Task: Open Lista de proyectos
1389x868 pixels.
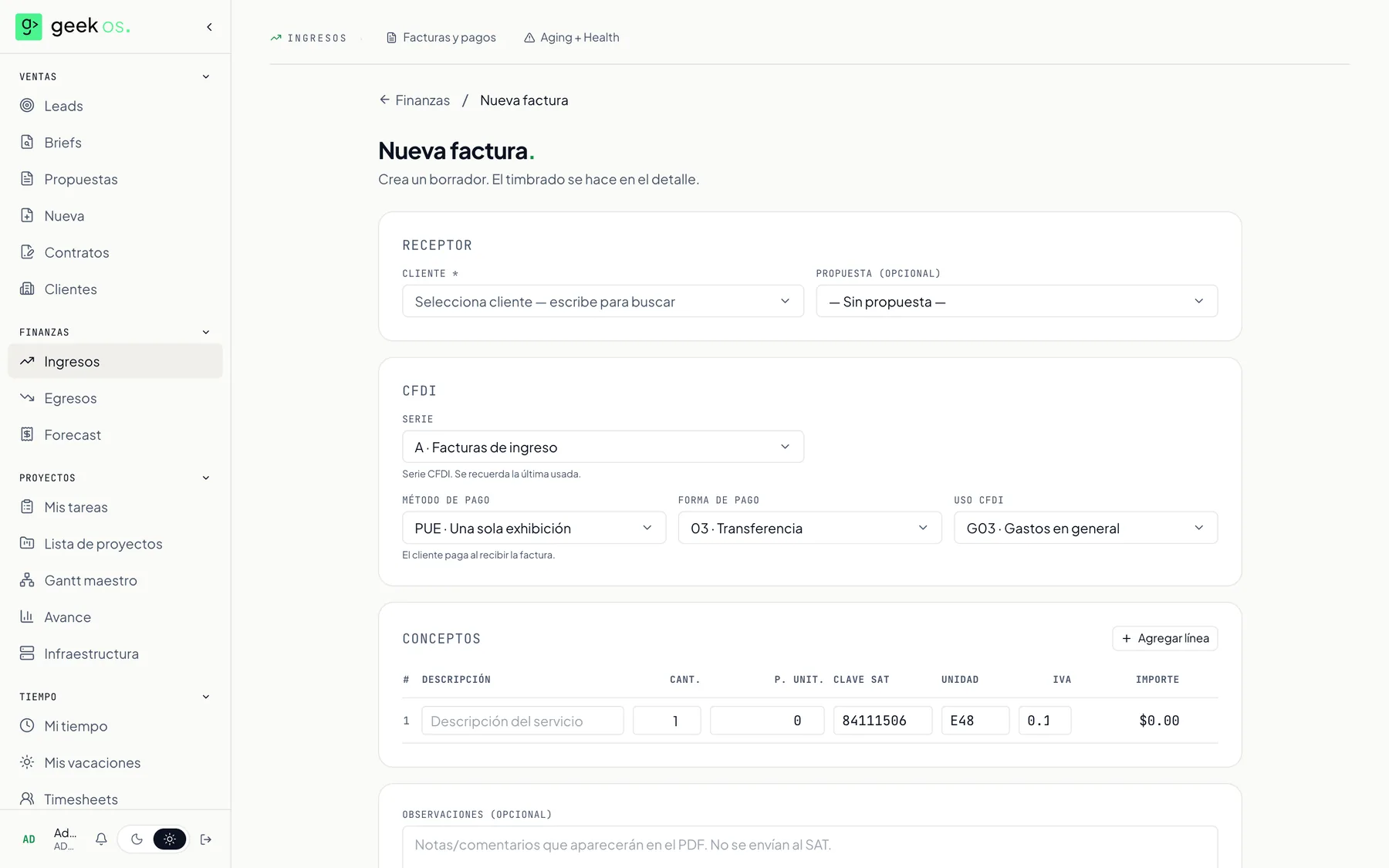Action: [x=115, y=544]
